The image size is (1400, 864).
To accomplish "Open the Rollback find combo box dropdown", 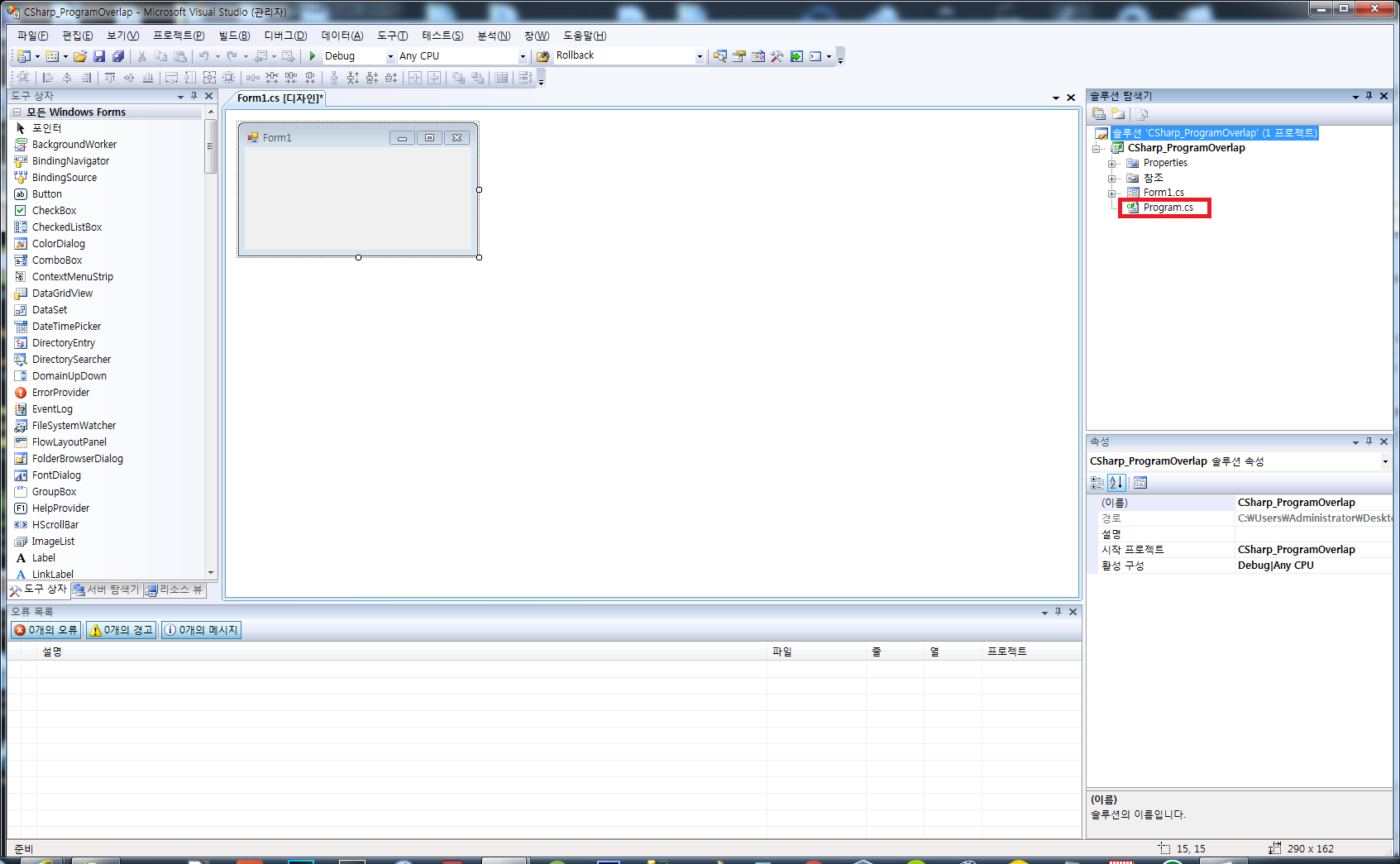I will [700, 56].
